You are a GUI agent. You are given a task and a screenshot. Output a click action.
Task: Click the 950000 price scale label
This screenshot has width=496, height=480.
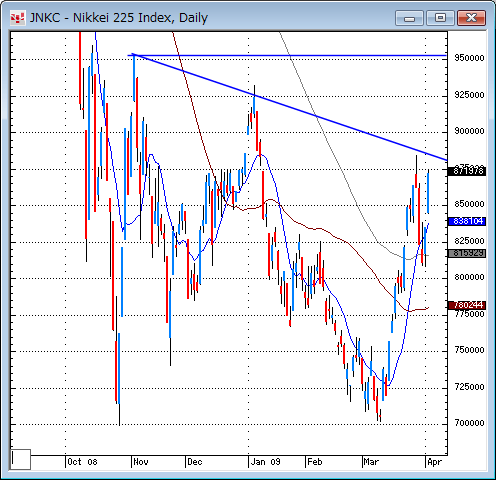[469, 58]
